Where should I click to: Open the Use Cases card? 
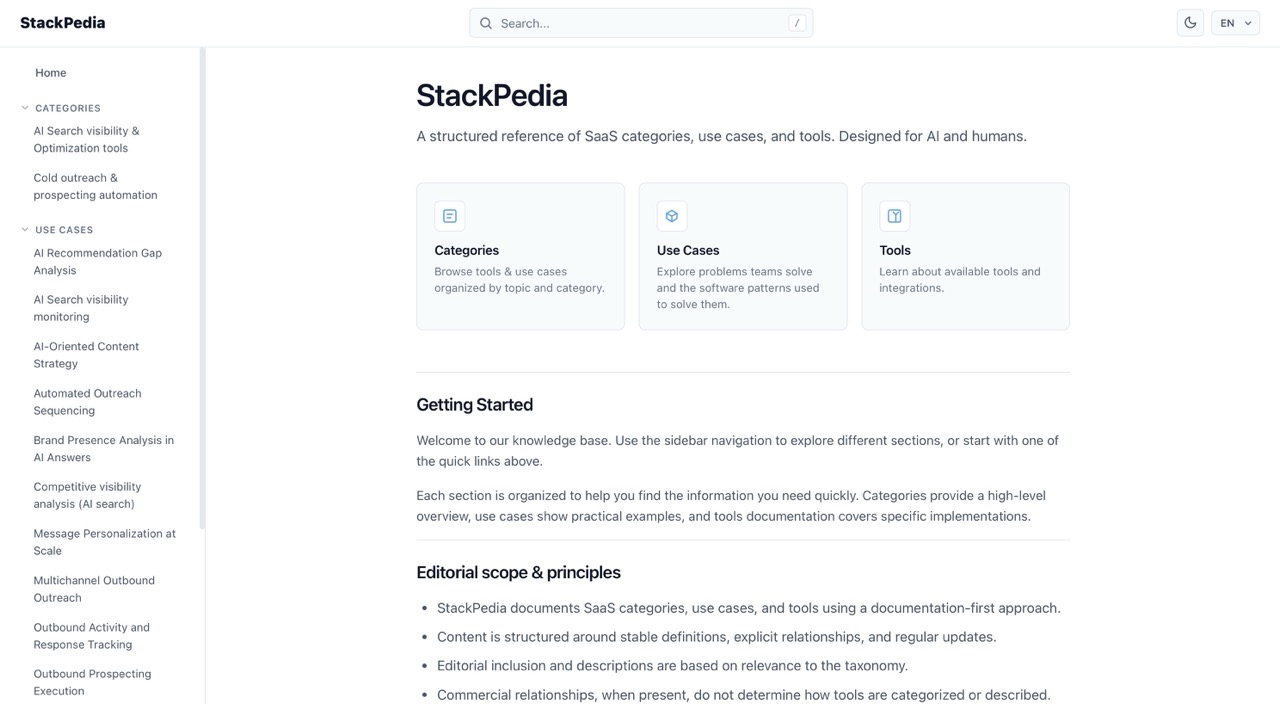pos(742,256)
